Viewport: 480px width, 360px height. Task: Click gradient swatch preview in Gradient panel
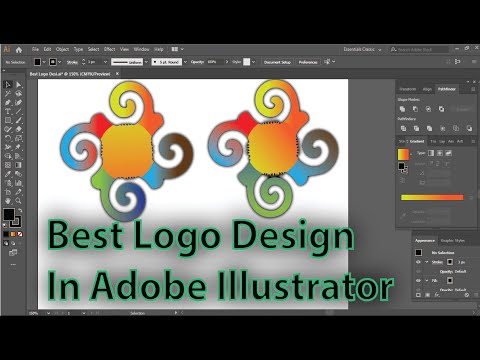[x=403, y=154]
